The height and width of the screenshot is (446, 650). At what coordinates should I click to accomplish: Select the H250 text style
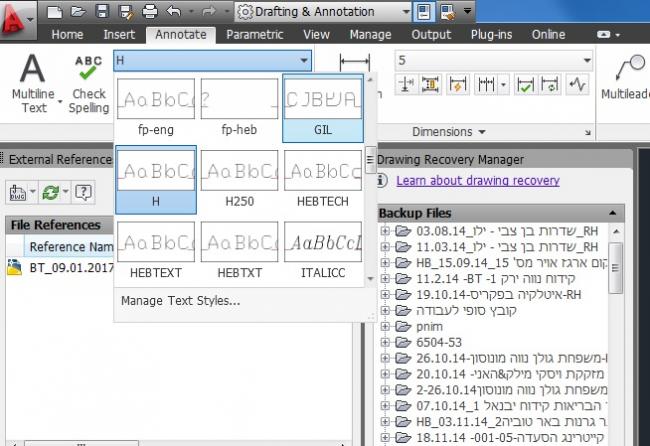(239, 179)
